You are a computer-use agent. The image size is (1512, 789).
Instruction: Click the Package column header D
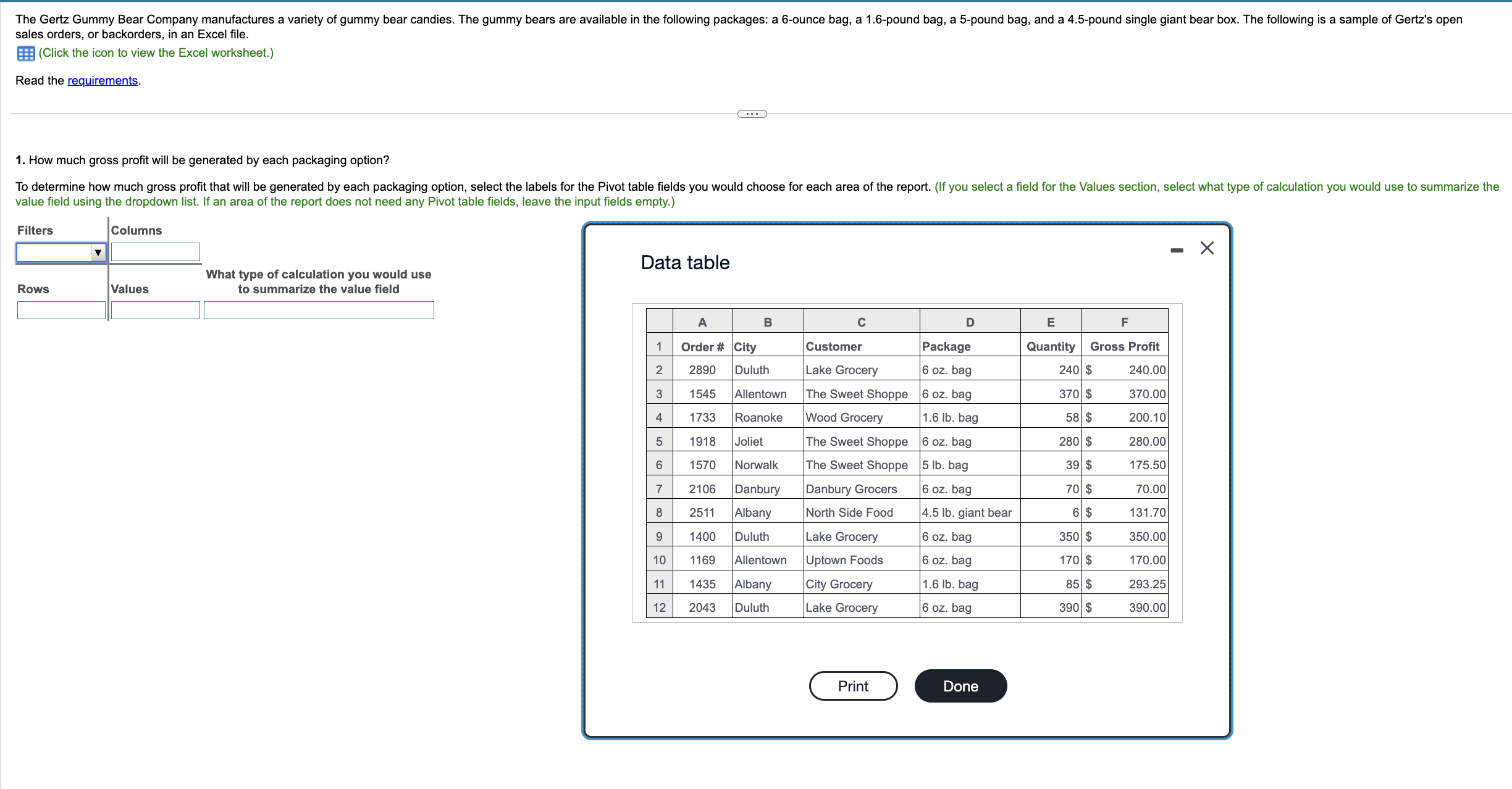969,322
